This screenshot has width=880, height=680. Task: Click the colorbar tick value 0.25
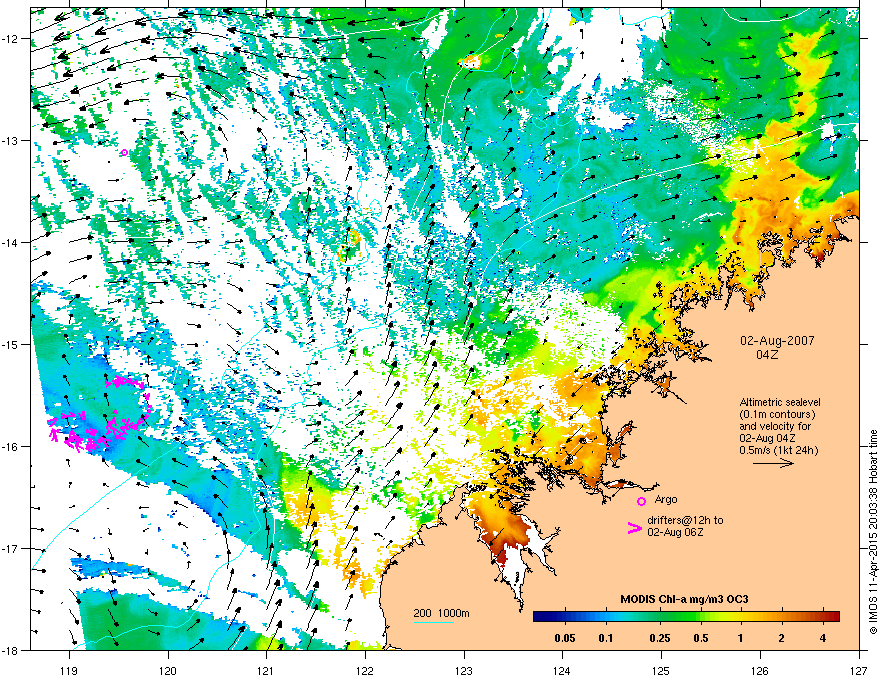pos(660,638)
